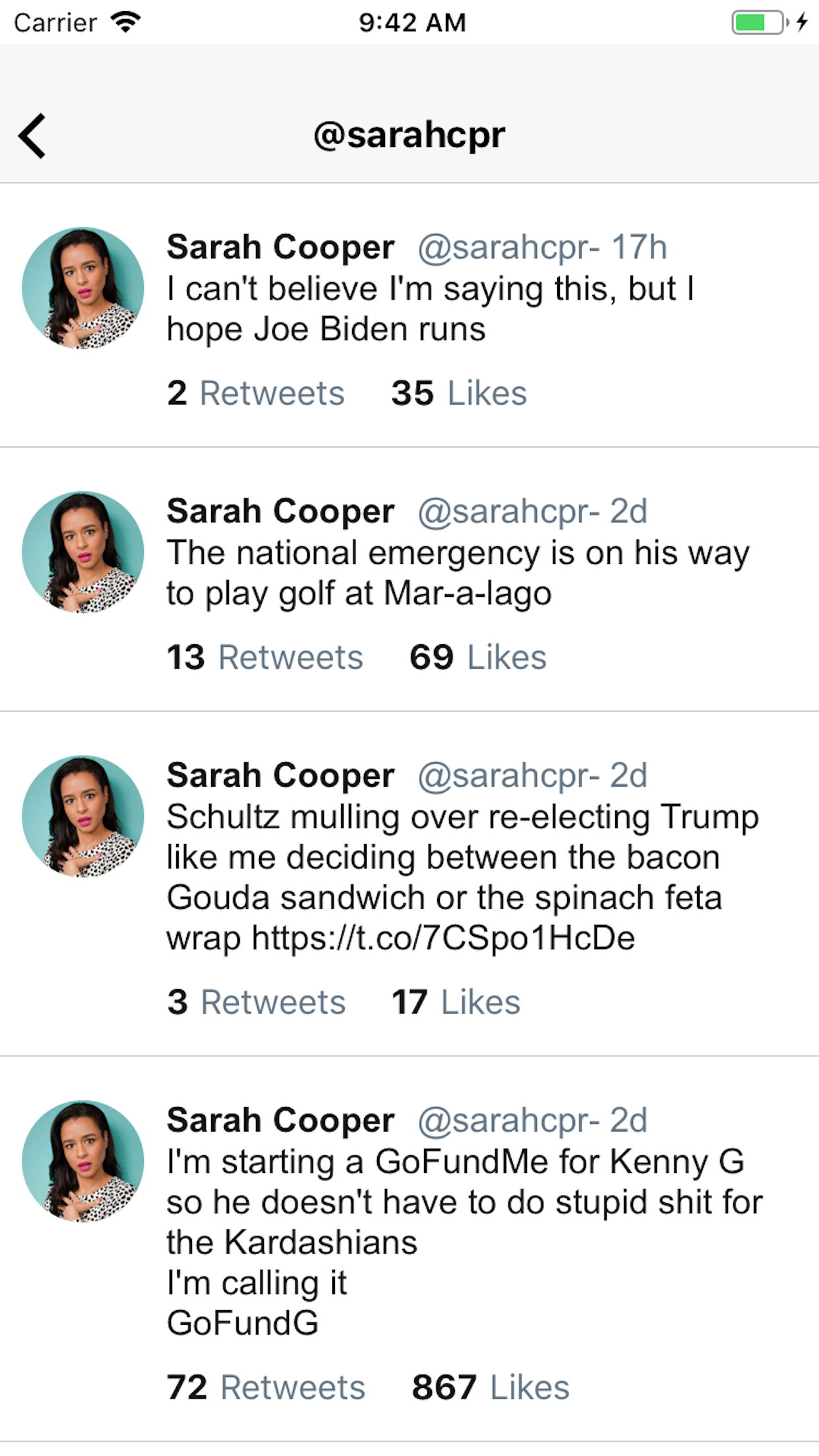
Task: Open 72 Retweets on GoFundG tweet
Action: (266, 1387)
